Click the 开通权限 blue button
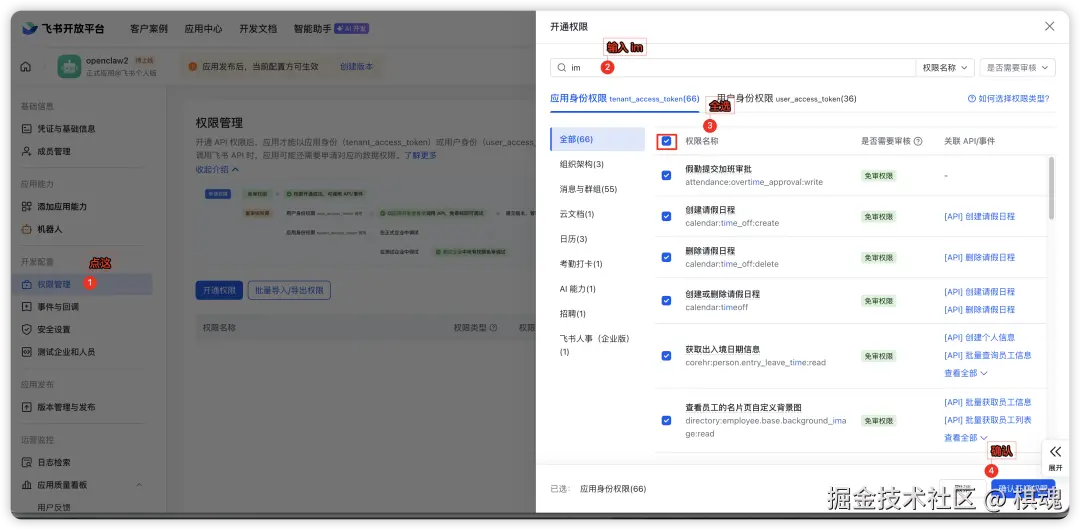The height and width of the screenshot is (530, 1080). tap(219, 290)
